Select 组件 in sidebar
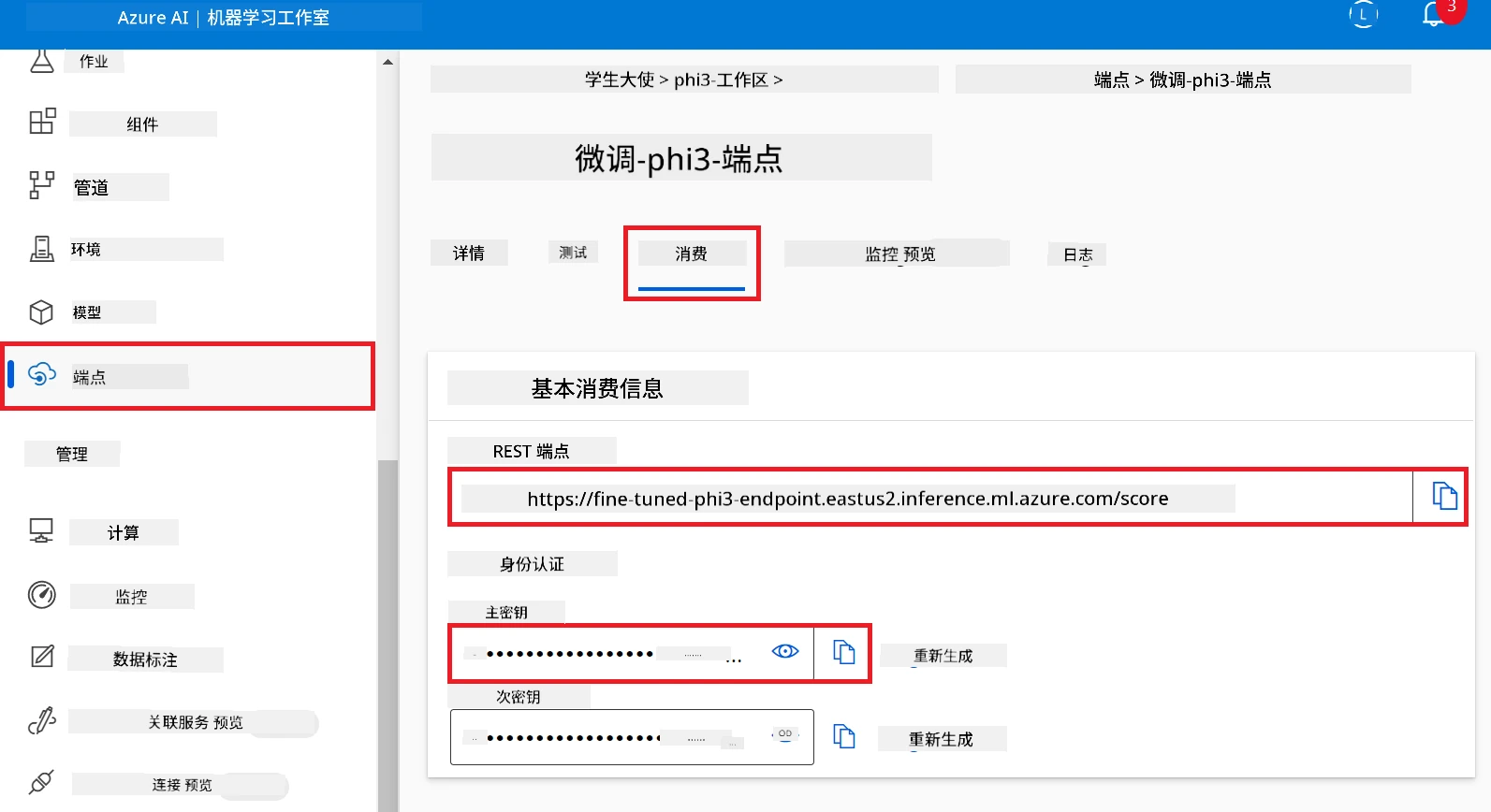The height and width of the screenshot is (812, 1491). [142, 124]
